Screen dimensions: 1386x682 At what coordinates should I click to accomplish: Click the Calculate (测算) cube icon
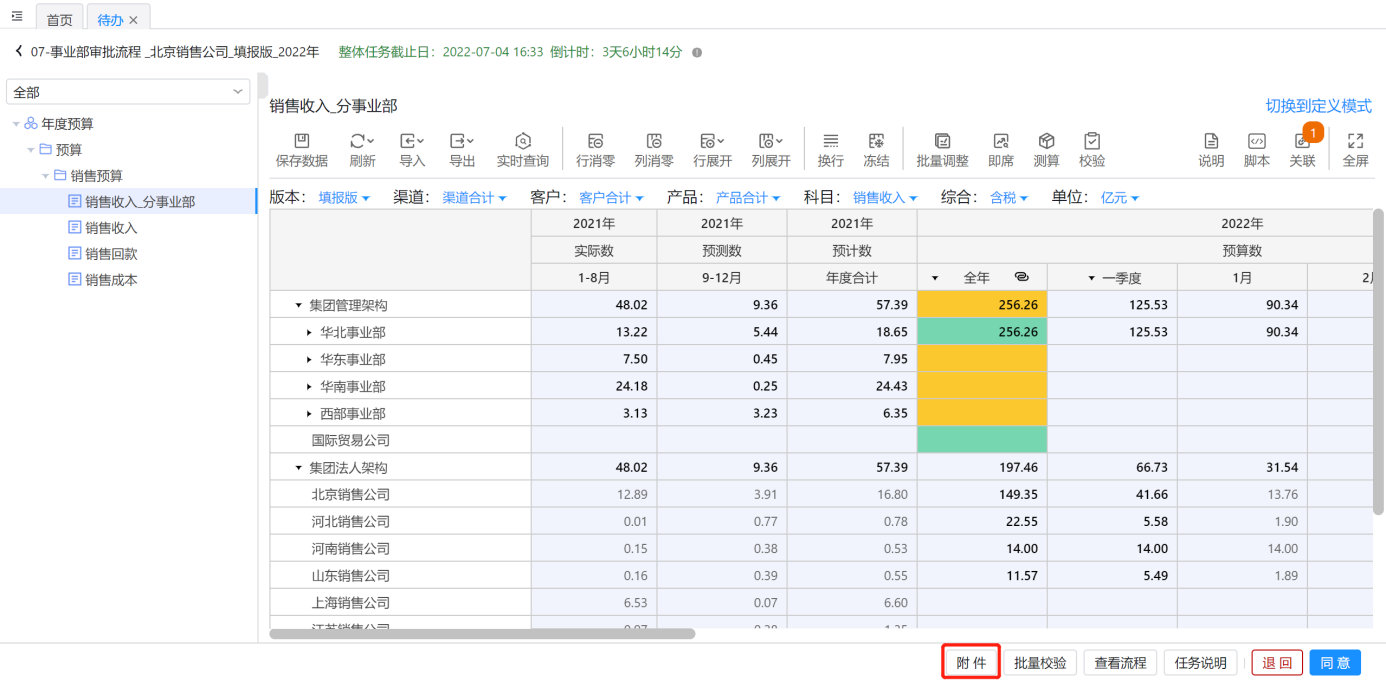pos(1046,142)
